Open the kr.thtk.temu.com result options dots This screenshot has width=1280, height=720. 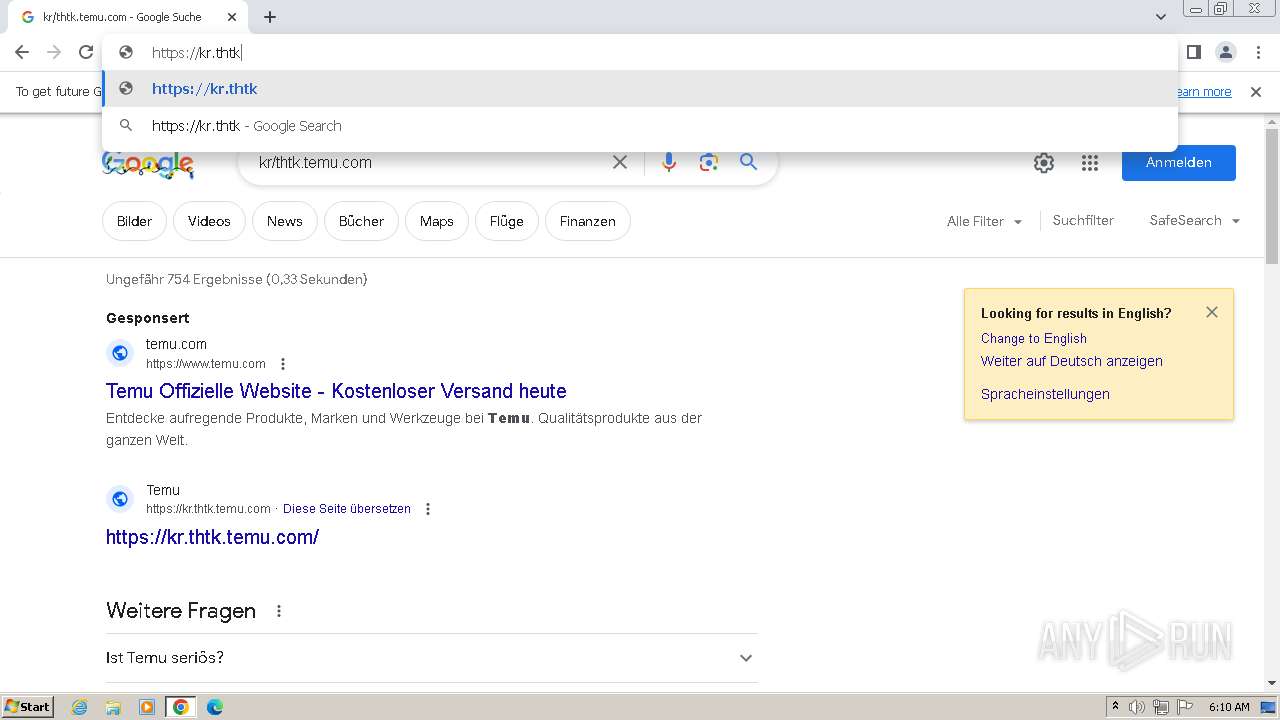pyautogui.click(x=428, y=509)
